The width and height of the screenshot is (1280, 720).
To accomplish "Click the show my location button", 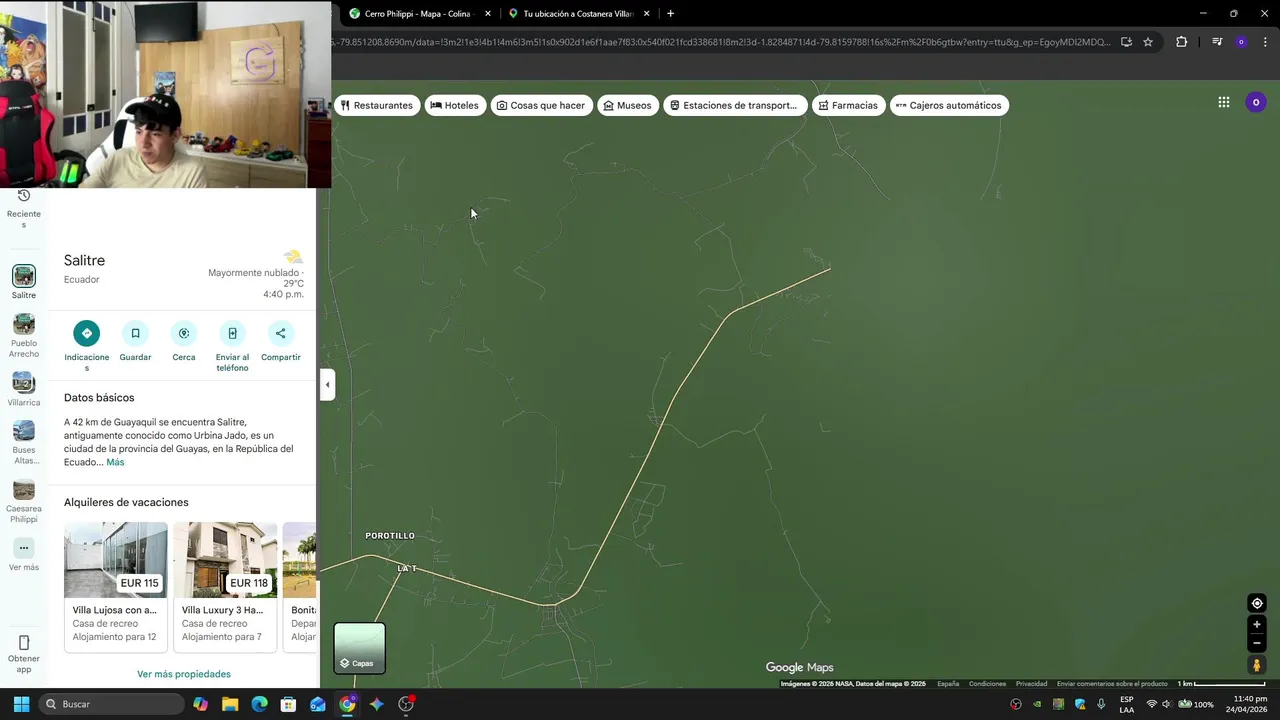I will pyautogui.click(x=1257, y=603).
